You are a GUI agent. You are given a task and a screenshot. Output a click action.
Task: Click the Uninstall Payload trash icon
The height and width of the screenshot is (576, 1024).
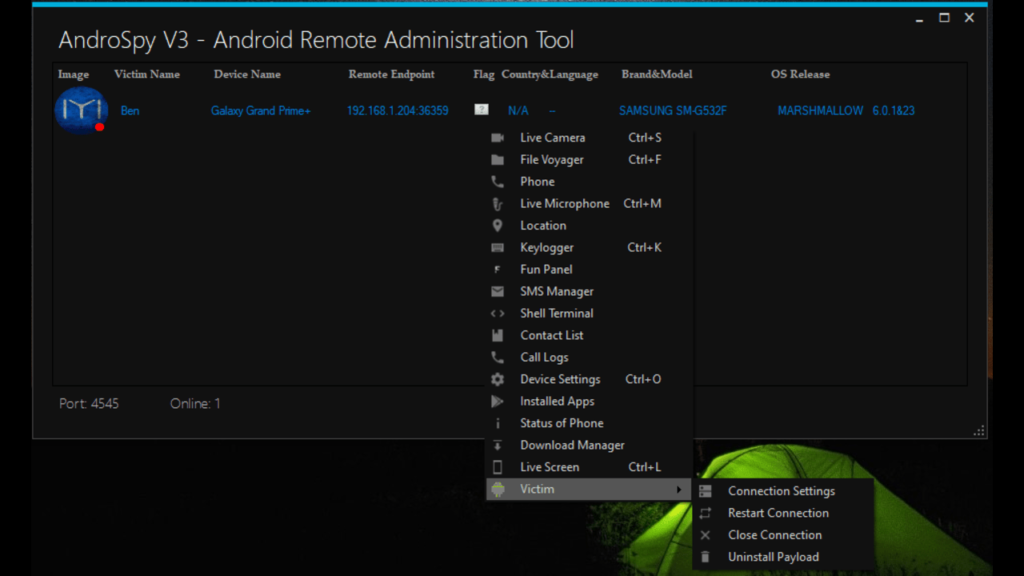(x=705, y=557)
